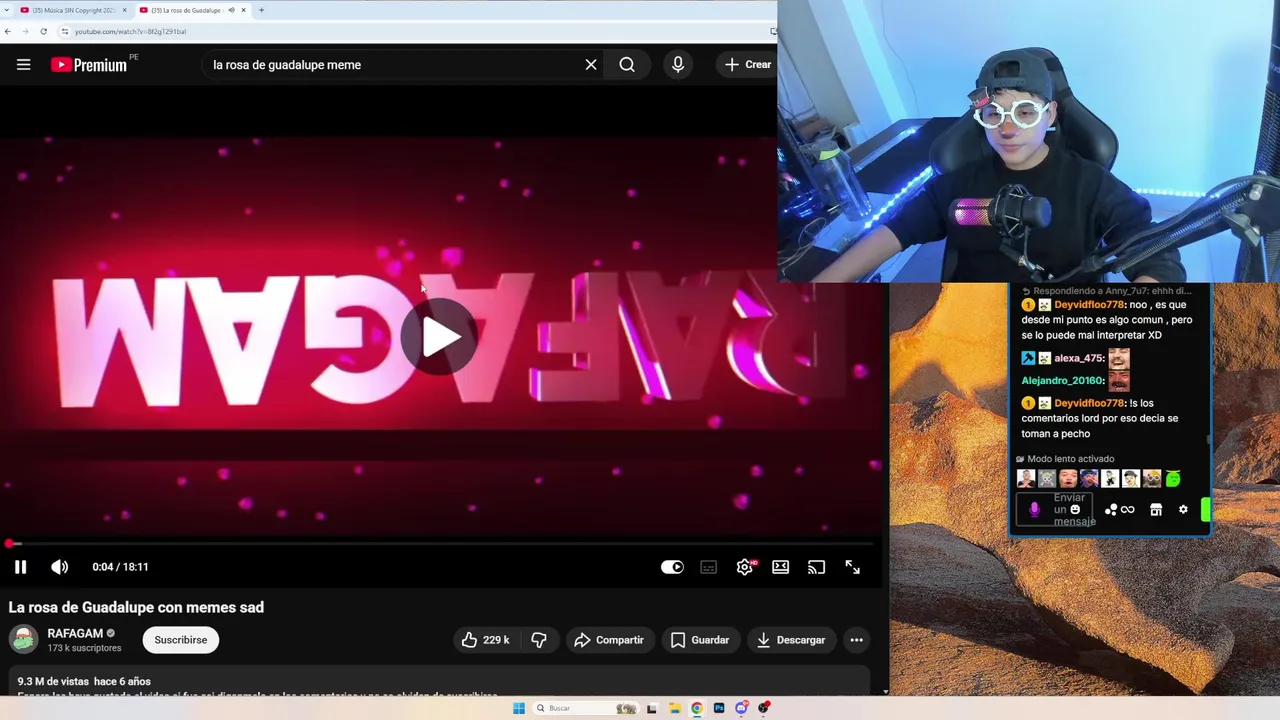
Task: Open Photoshop from the taskbar
Action: click(719, 708)
